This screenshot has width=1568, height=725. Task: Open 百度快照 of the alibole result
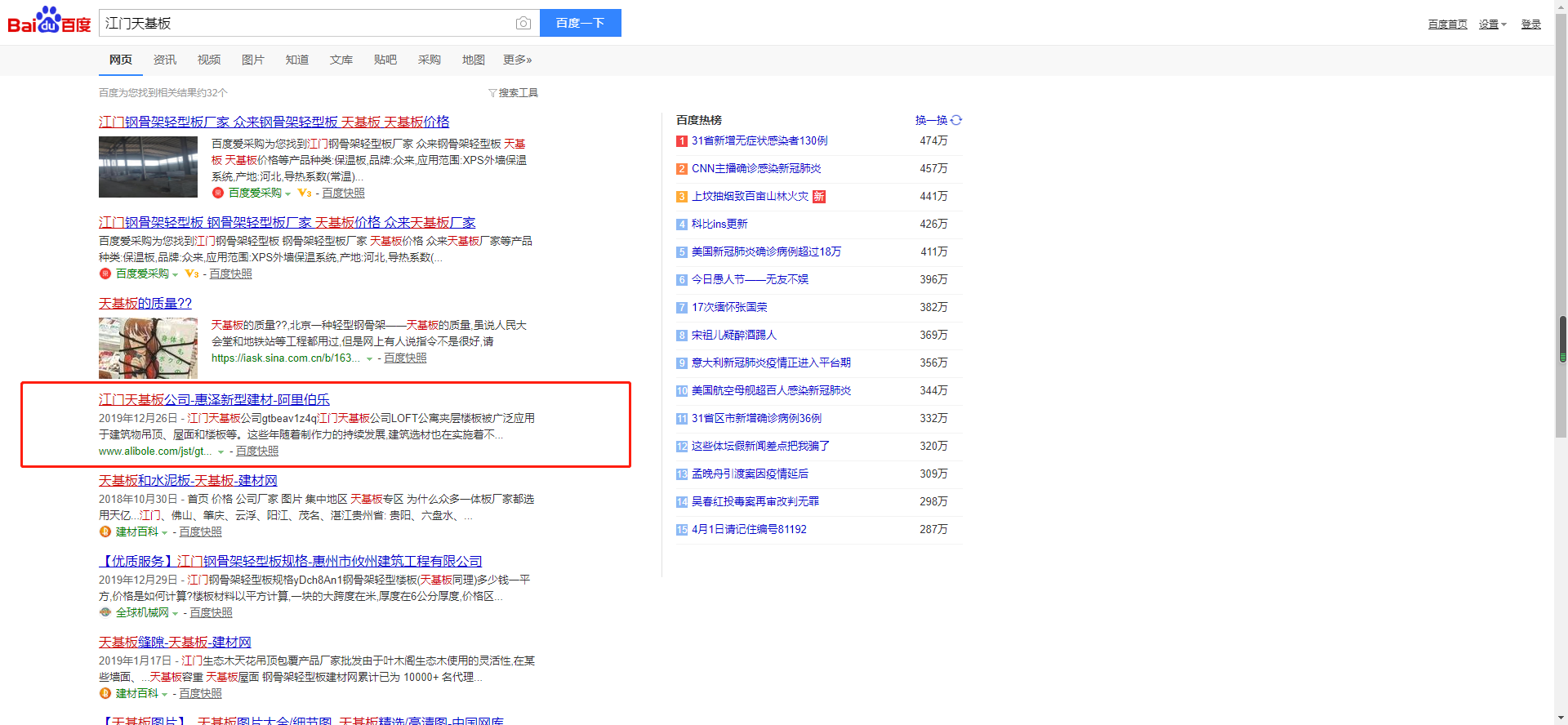[257, 451]
